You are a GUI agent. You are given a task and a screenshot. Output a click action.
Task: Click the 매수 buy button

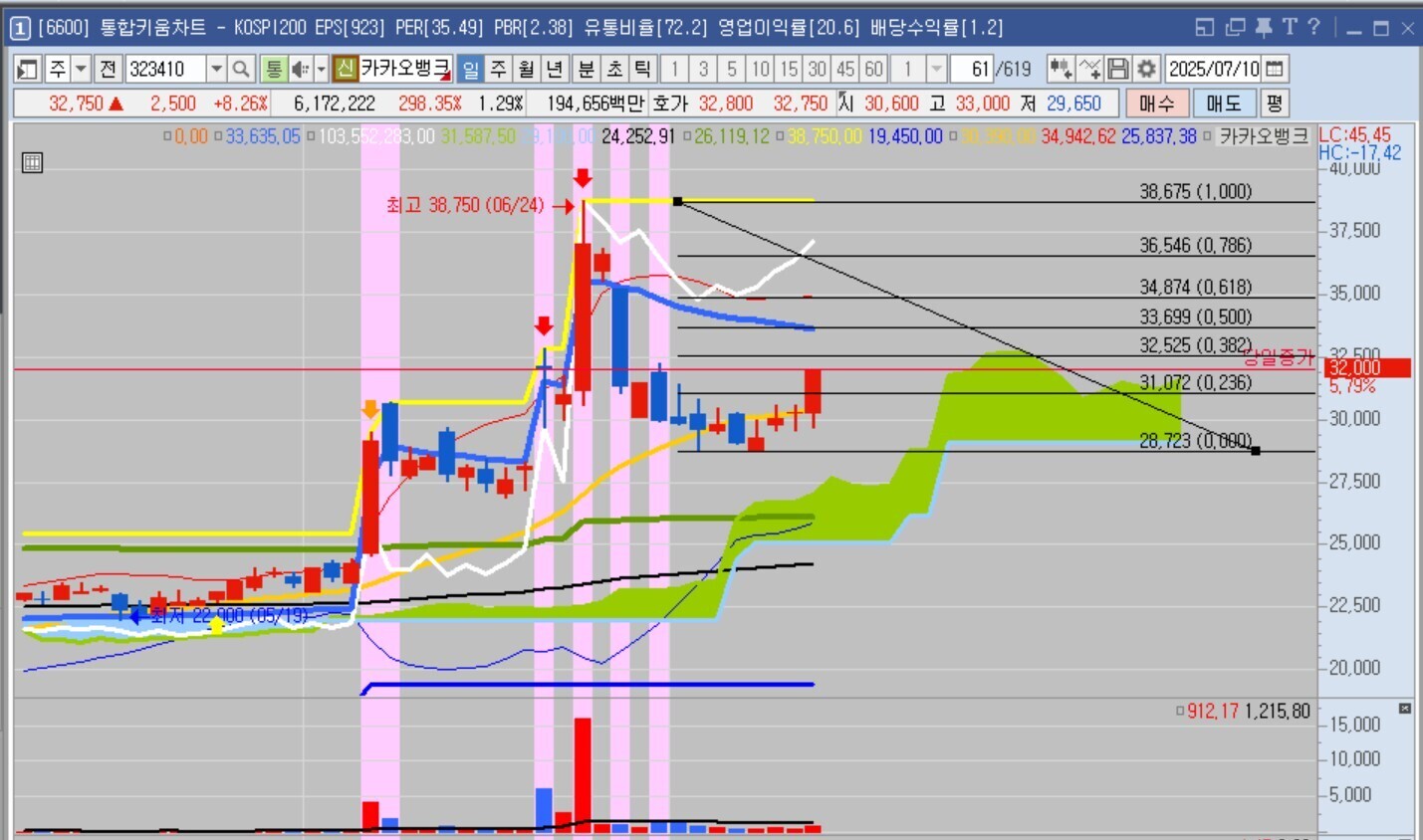point(1157,104)
